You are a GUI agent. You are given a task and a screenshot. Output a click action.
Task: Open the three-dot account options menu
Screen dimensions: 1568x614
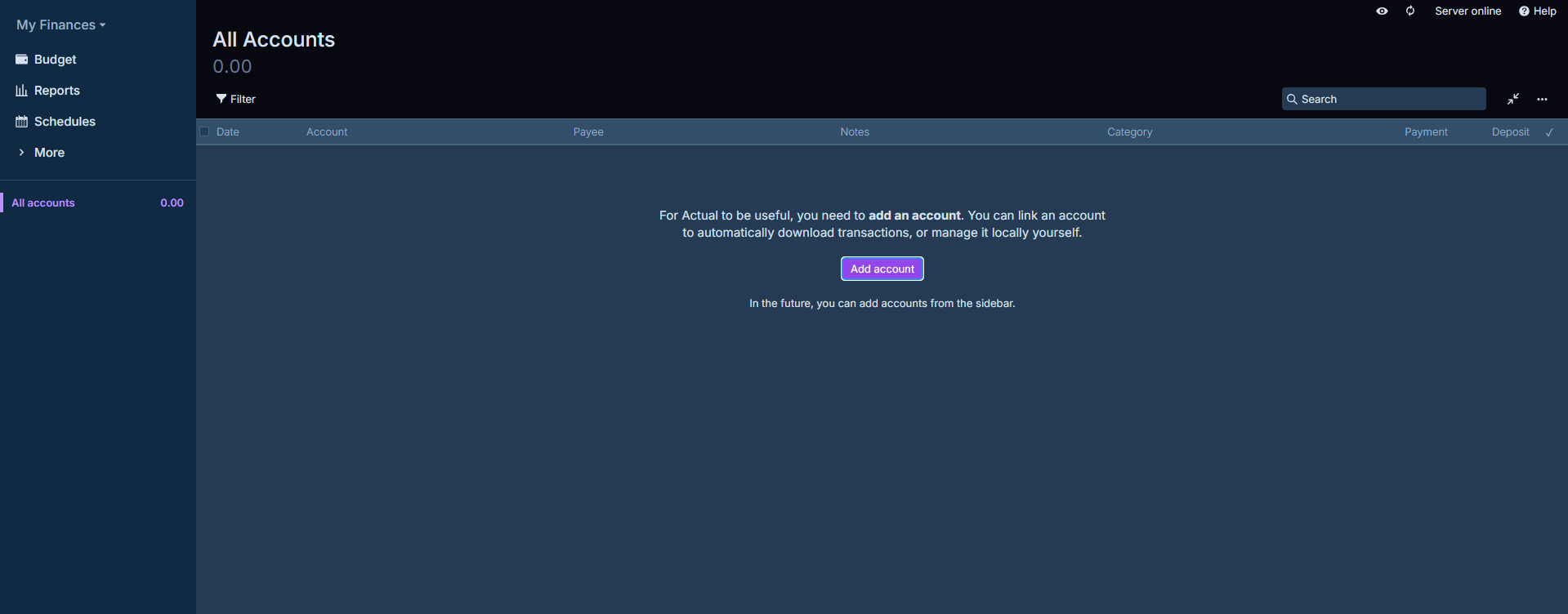pyautogui.click(x=1542, y=99)
